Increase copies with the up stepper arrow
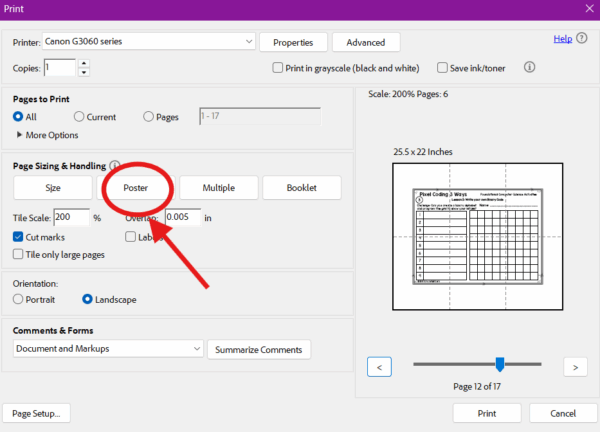Image resolution: width=600 pixels, height=432 pixels. pos(84,63)
